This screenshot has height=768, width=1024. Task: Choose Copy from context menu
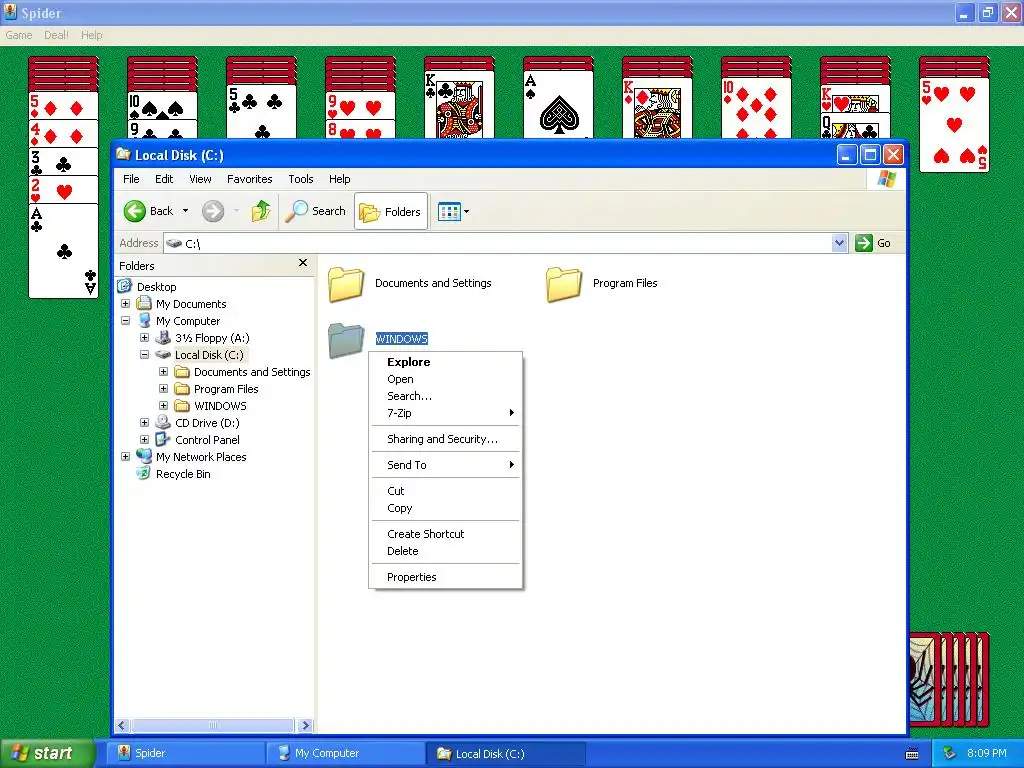click(446, 508)
